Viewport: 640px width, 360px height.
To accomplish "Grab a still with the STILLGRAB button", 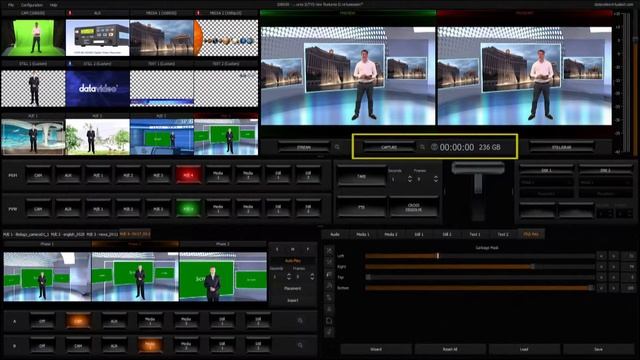I will (562, 147).
